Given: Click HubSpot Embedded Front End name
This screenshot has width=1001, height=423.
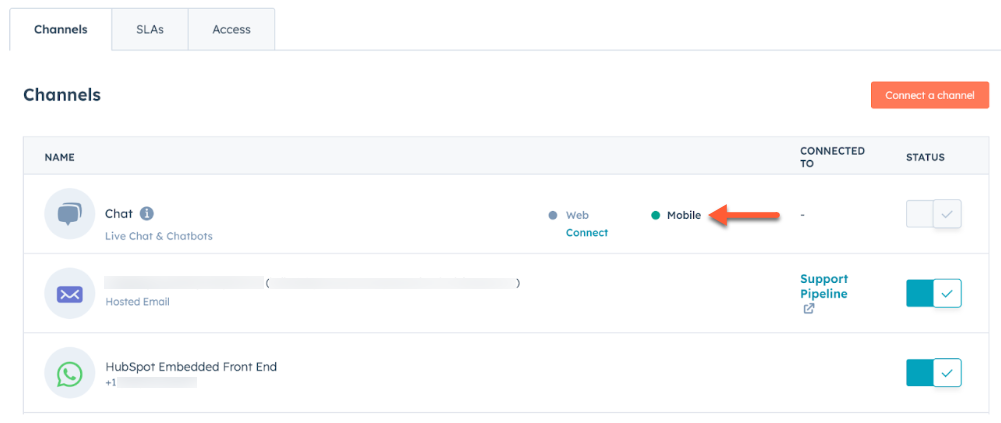Looking at the screenshot, I should tap(191, 367).
